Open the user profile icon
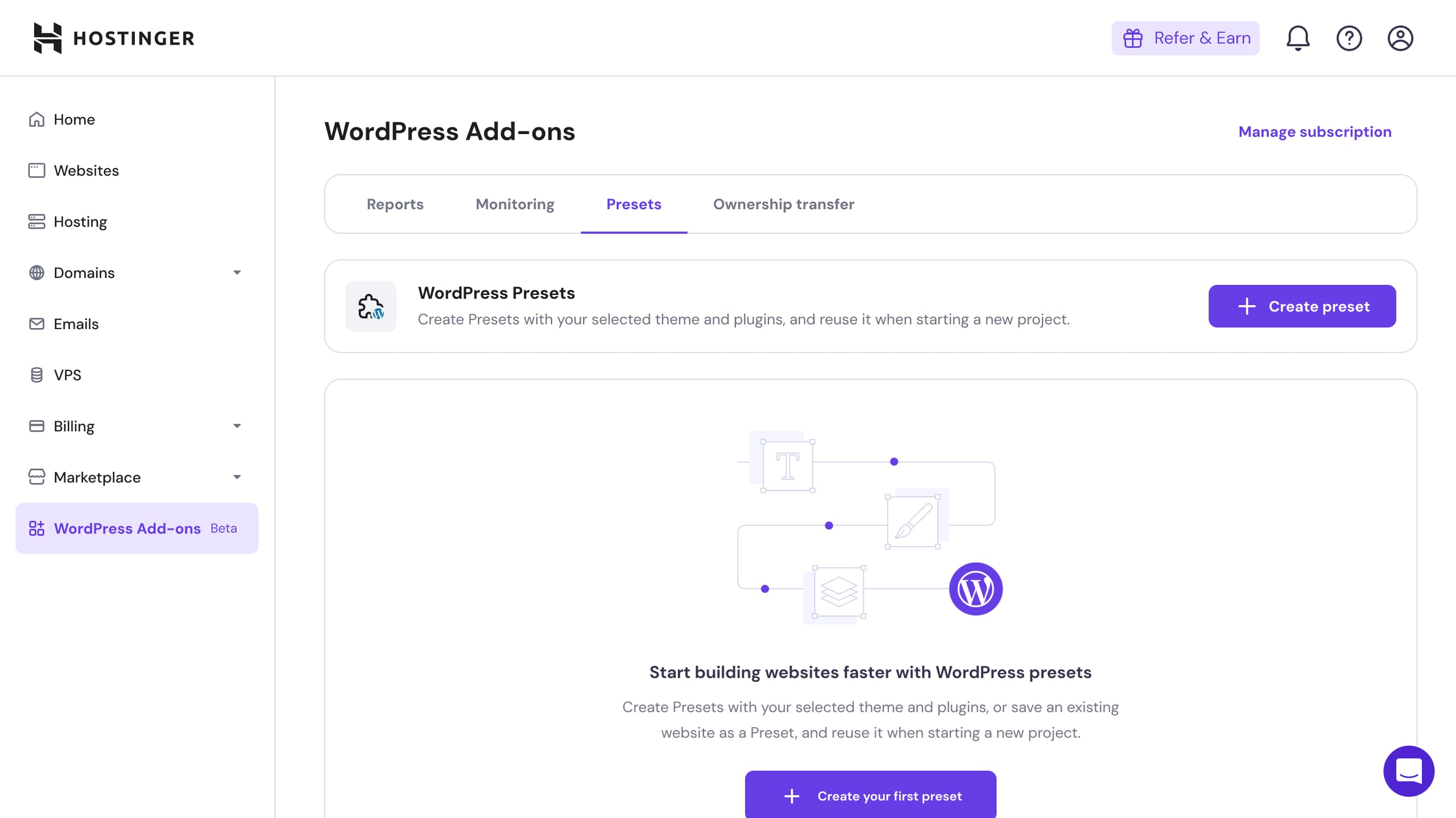 tap(1400, 38)
